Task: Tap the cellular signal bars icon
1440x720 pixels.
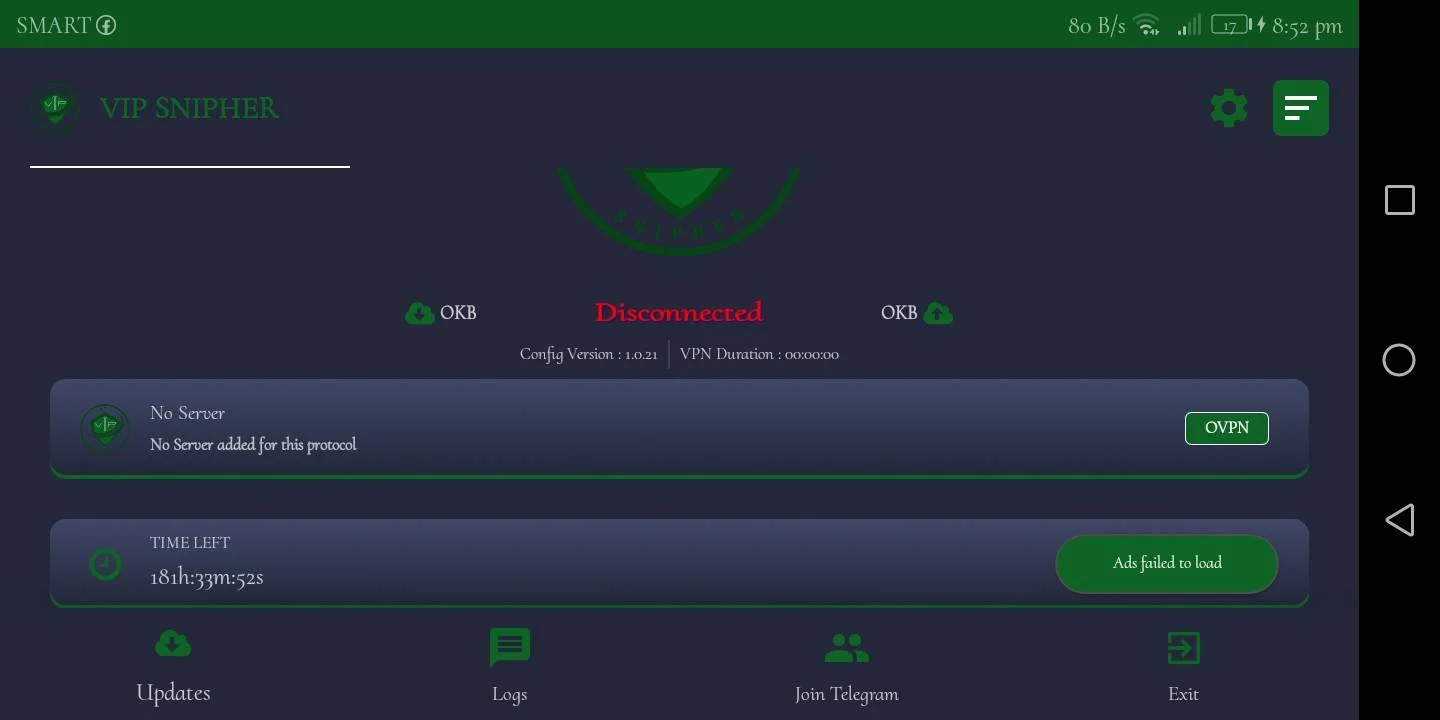Action: pos(1189,25)
